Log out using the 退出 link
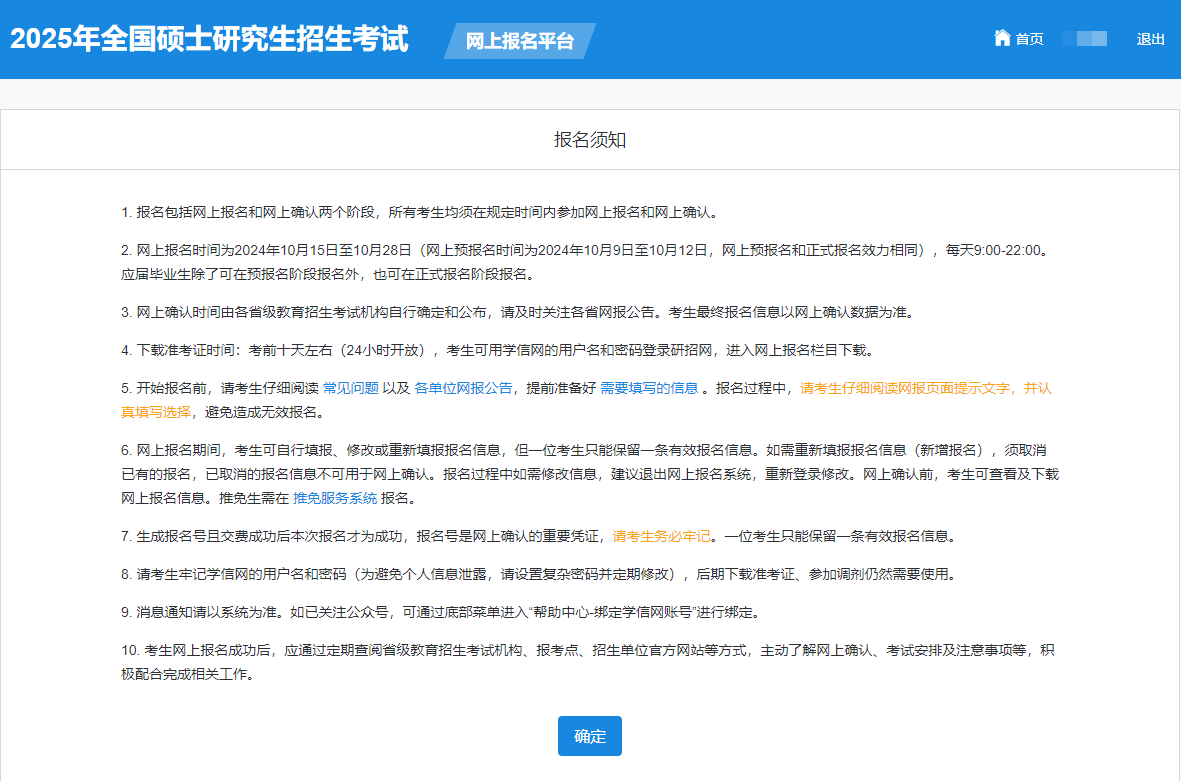 pyautogui.click(x=1150, y=39)
